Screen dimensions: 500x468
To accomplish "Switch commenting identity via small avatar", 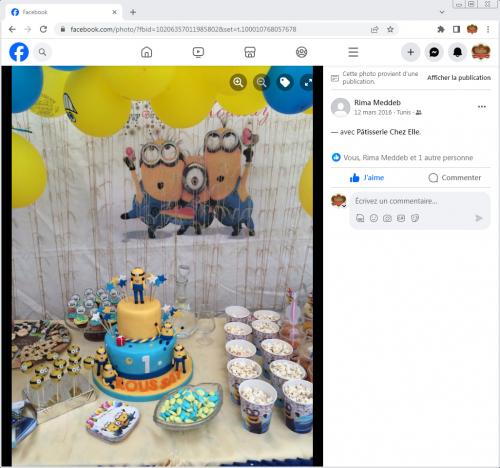I will coord(338,201).
